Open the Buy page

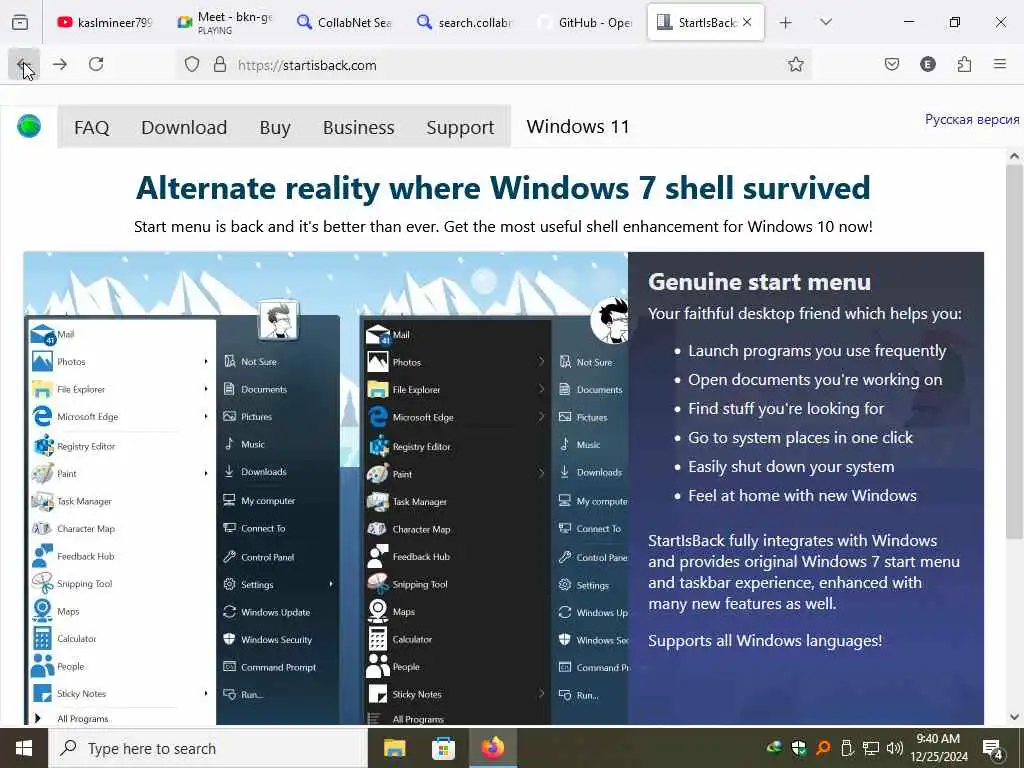click(275, 127)
